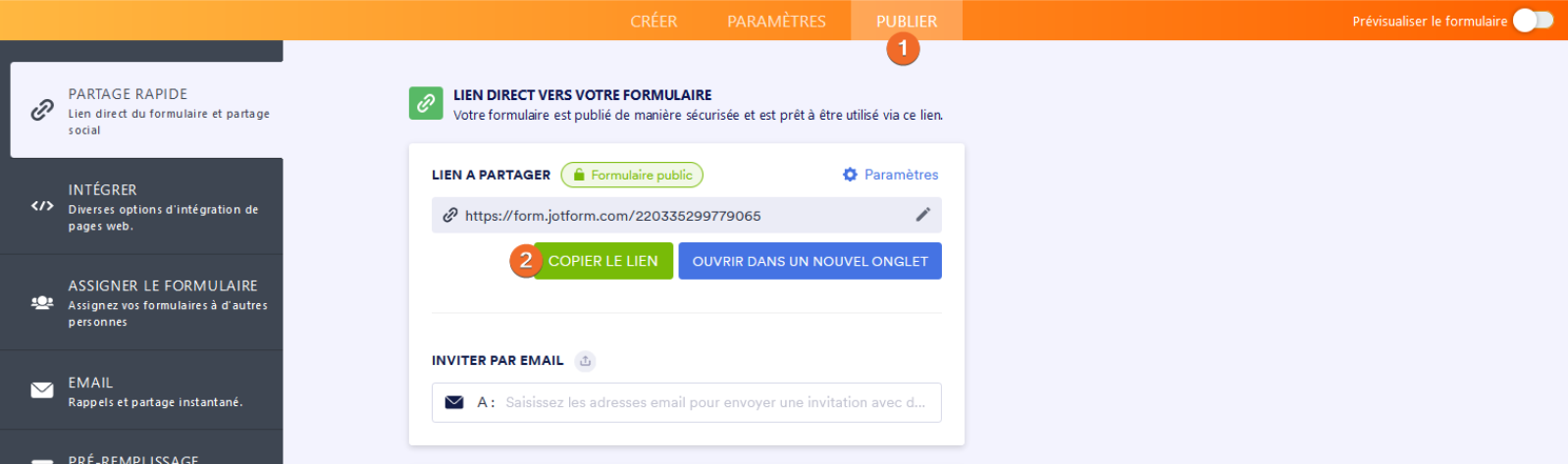Click the green link icon beside the heading
The width and height of the screenshot is (1568, 464).
pos(426,103)
